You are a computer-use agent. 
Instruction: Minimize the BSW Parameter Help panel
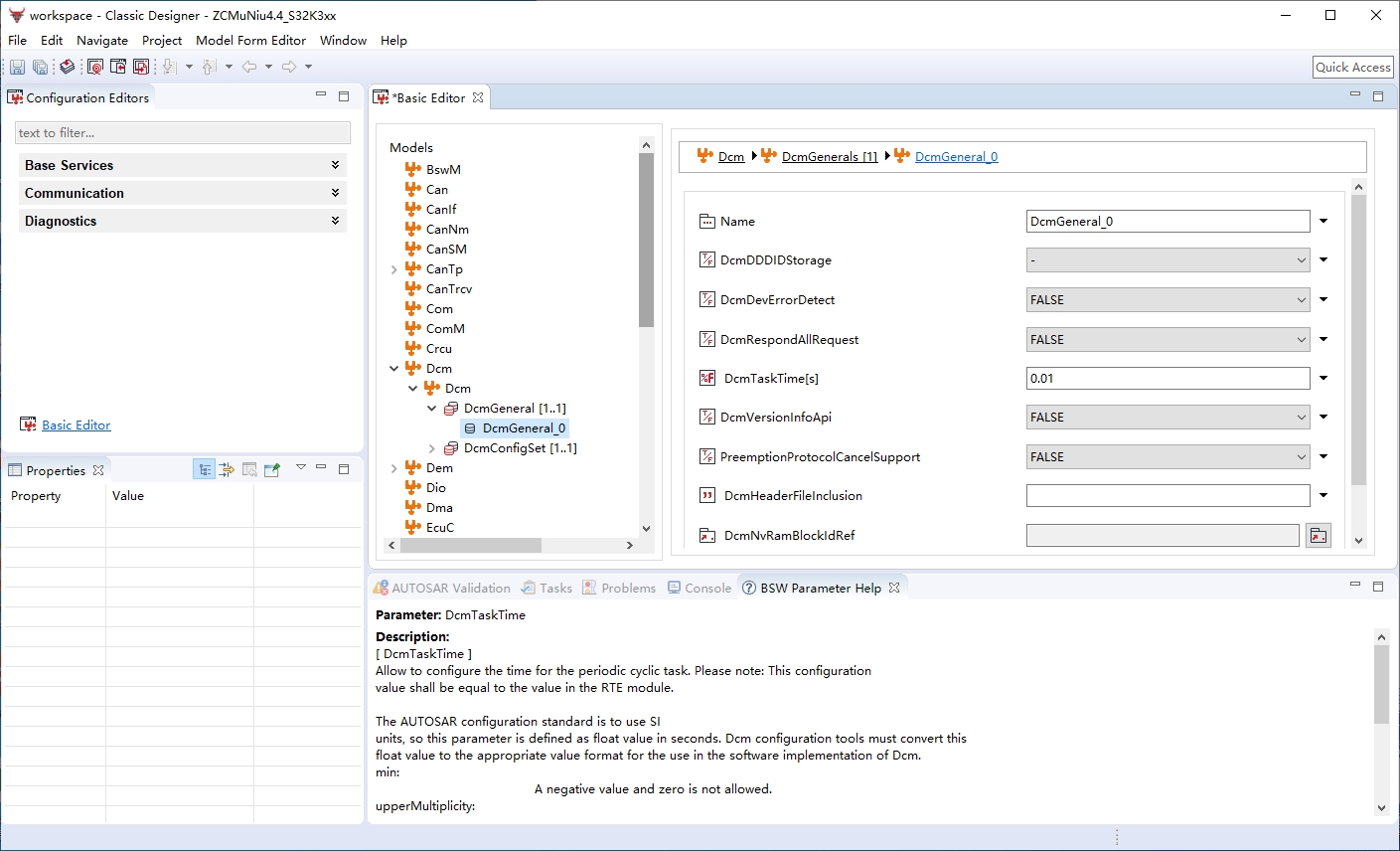(1355, 586)
